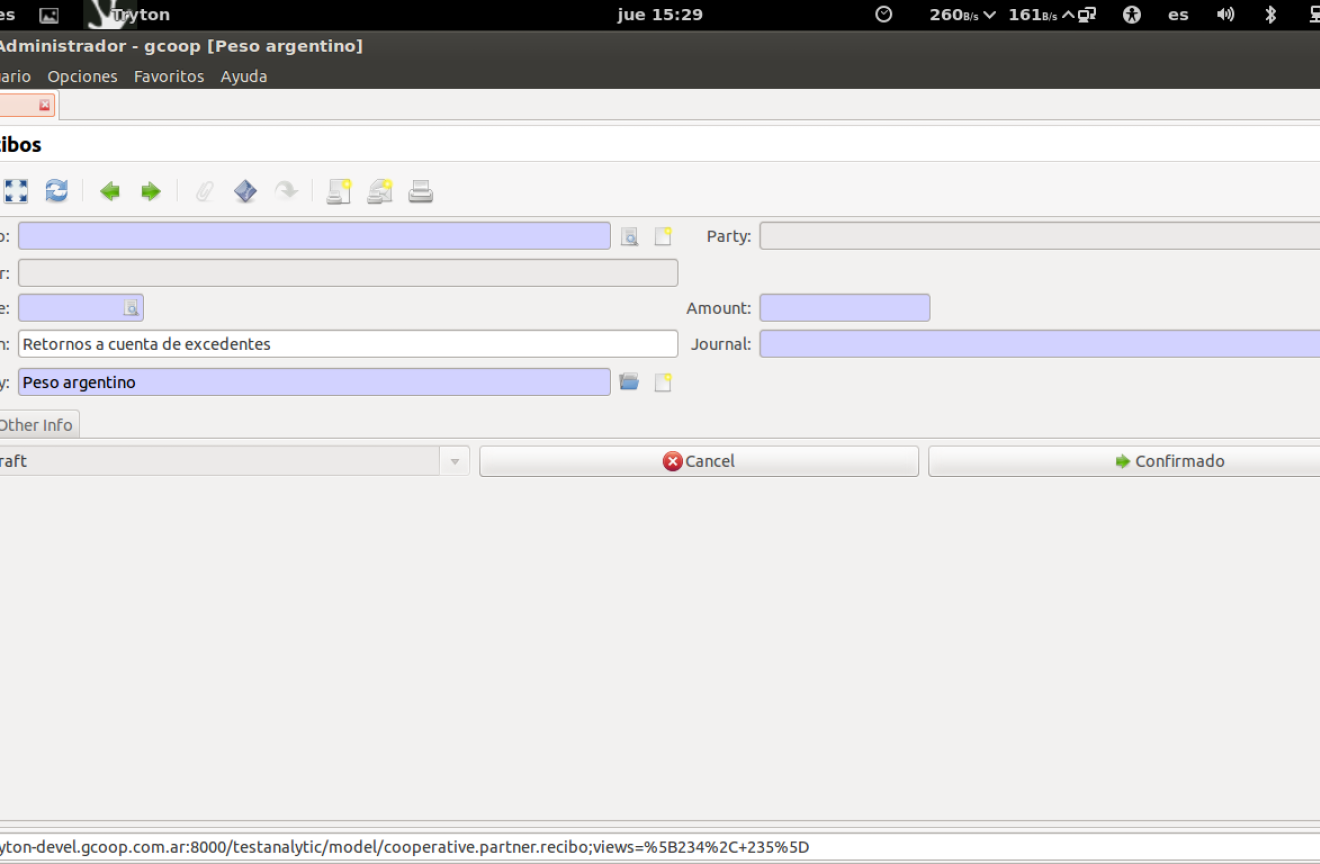The image size is (1320, 864).
Task: Click the printer icon in the toolbar
Action: tap(421, 191)
